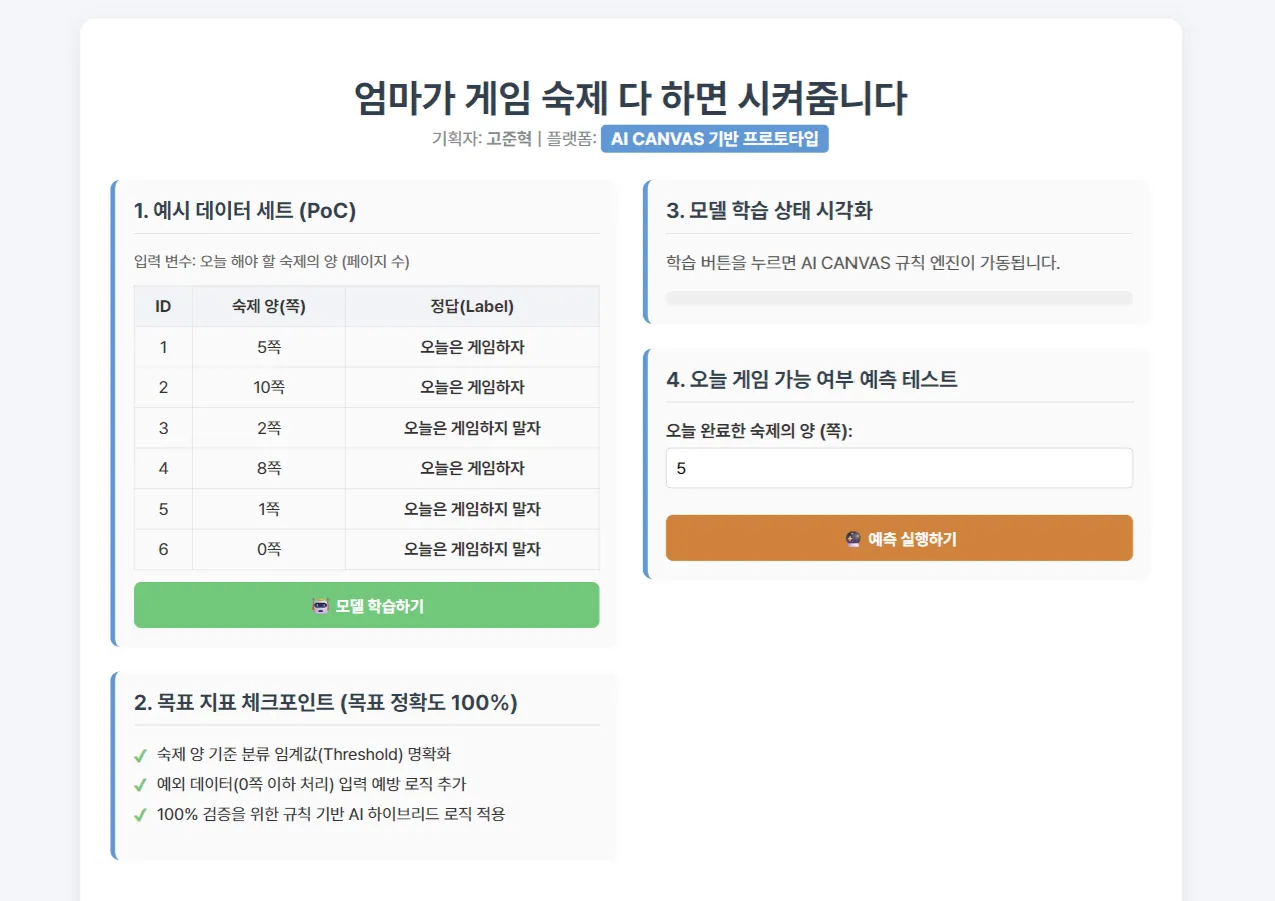Click the label 오늘 완료한 숙제의 양 (쪽):
This screenshot has height=901, width=1275.
[759, 430]
